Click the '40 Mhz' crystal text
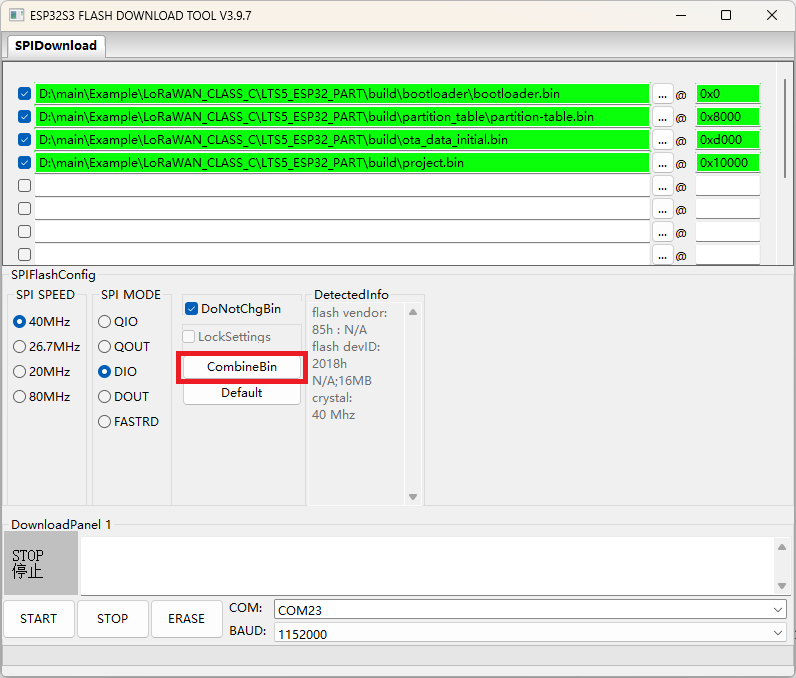 (x=334, y=415)
